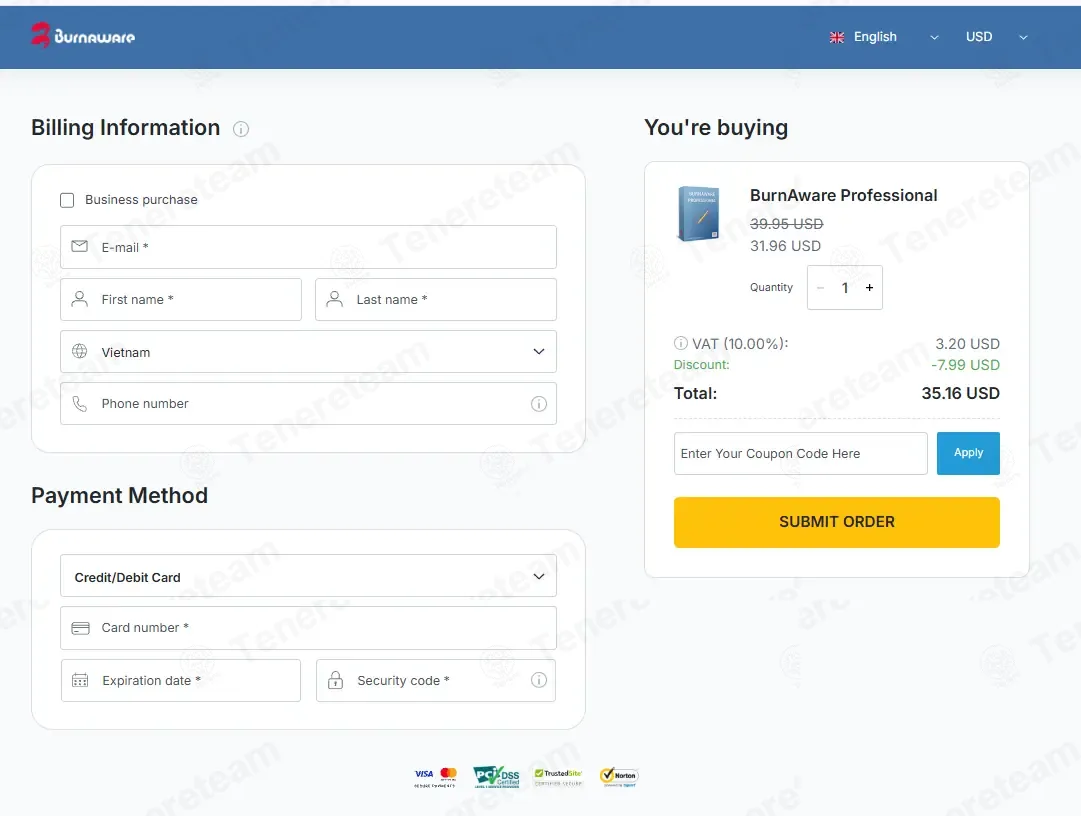This screenshot has width=1081, height=816.
Task: Focus the Security code field
Action: [436, 680]
